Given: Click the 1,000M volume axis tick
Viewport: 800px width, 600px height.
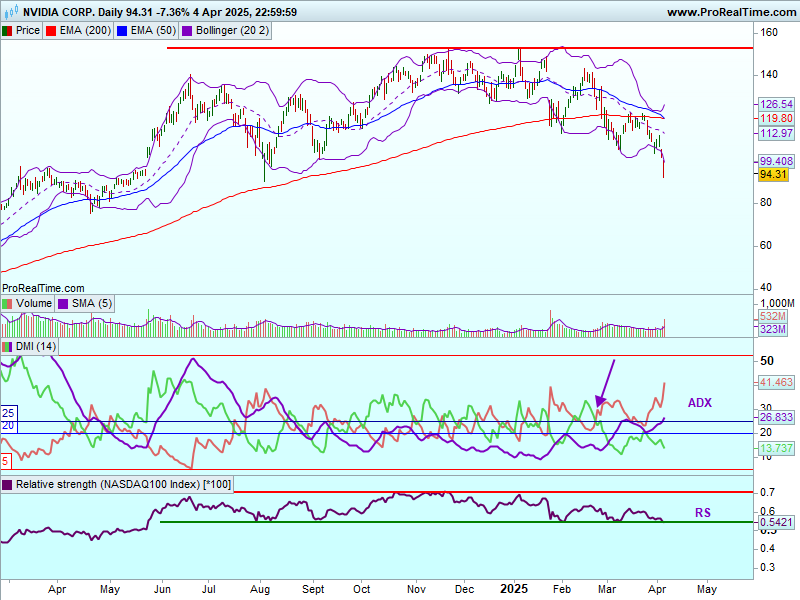Looking at the screenshot, I should point(777,304).
